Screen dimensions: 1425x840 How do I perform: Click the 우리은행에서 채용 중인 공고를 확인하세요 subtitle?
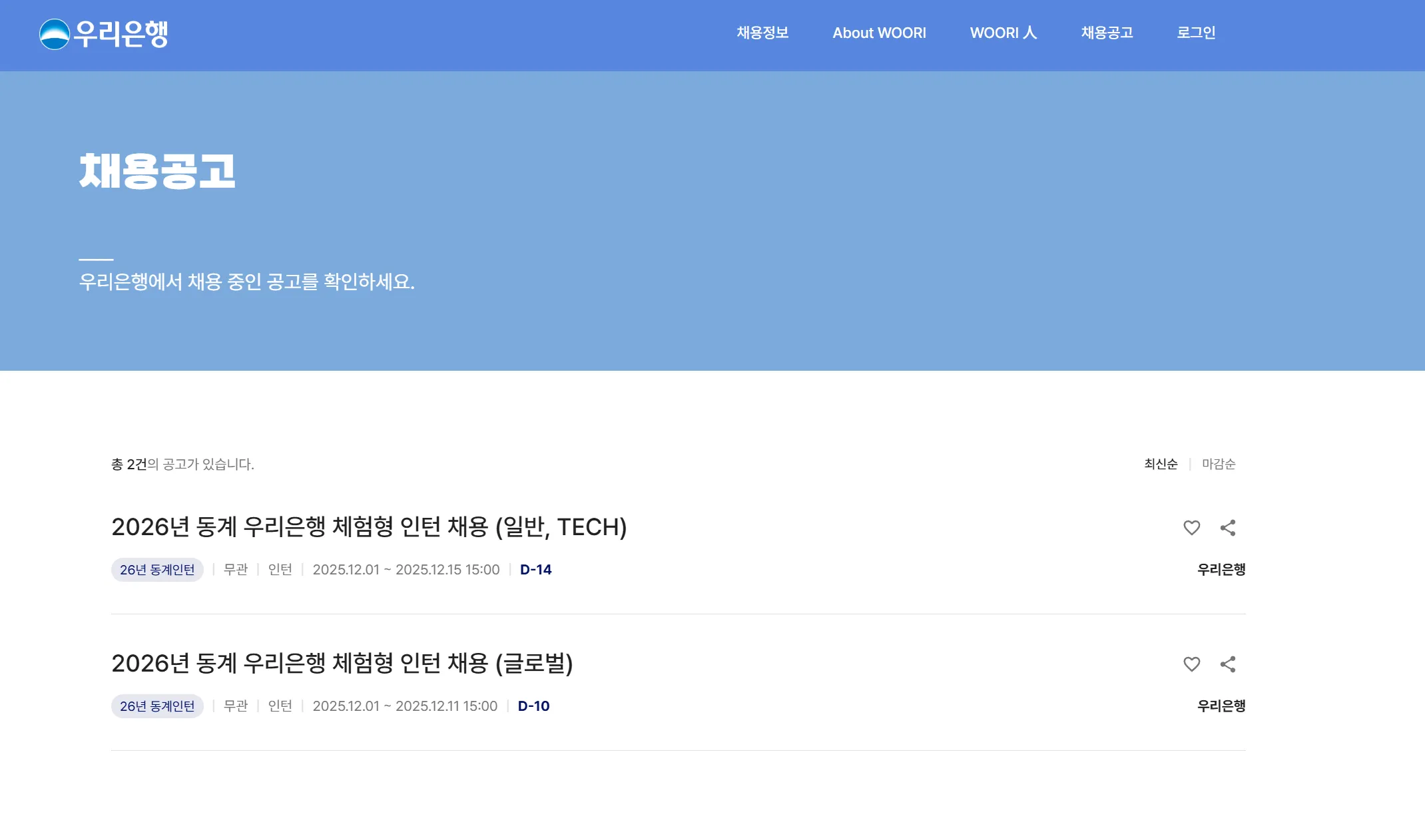pos(246,282)
